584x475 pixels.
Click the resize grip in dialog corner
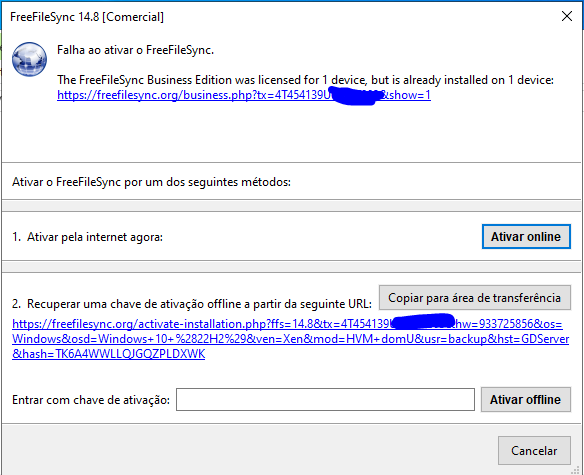(x=576, y=471)
